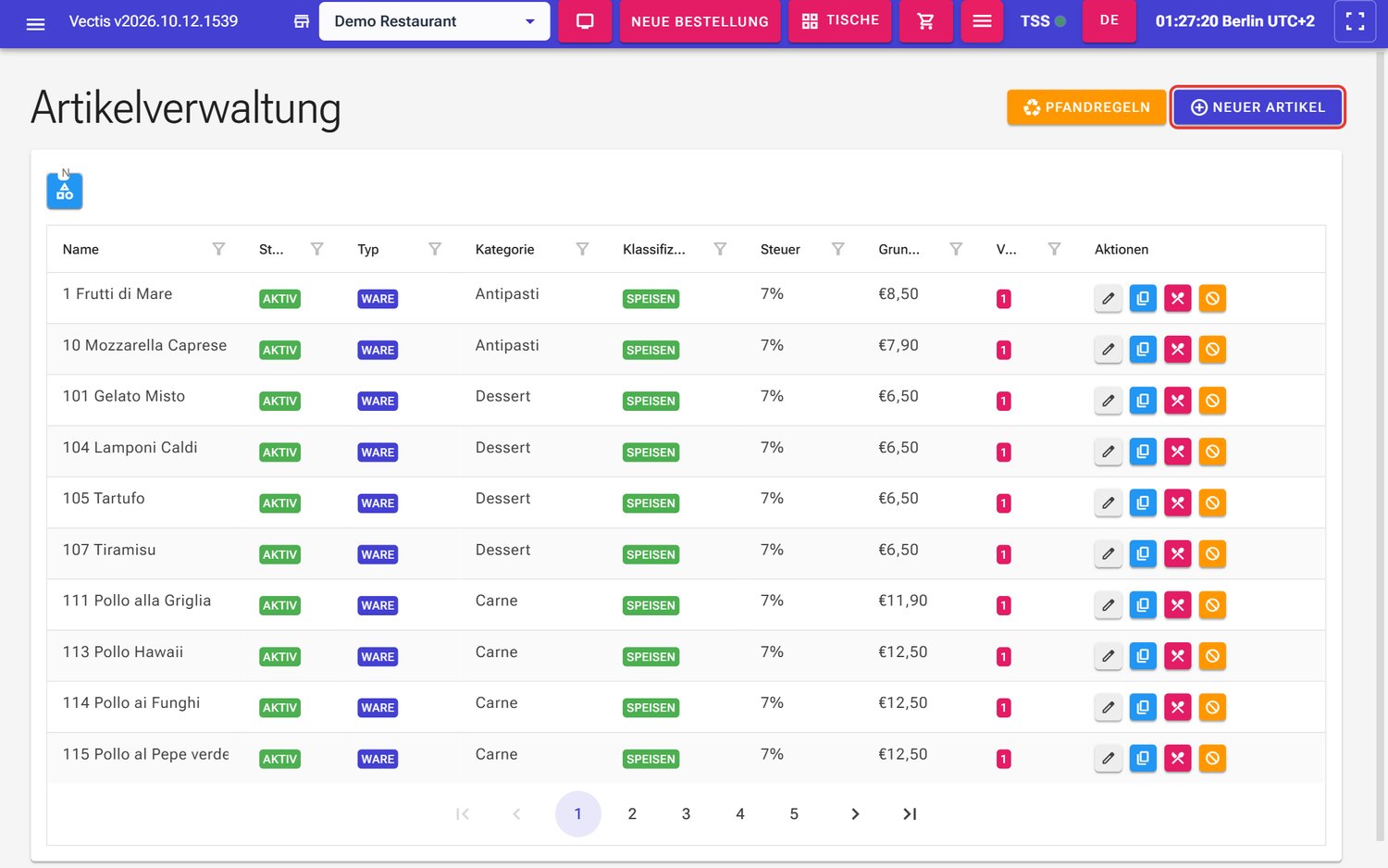Deactivate the 104 Lamponi Caldi article

coord(1212,452)
